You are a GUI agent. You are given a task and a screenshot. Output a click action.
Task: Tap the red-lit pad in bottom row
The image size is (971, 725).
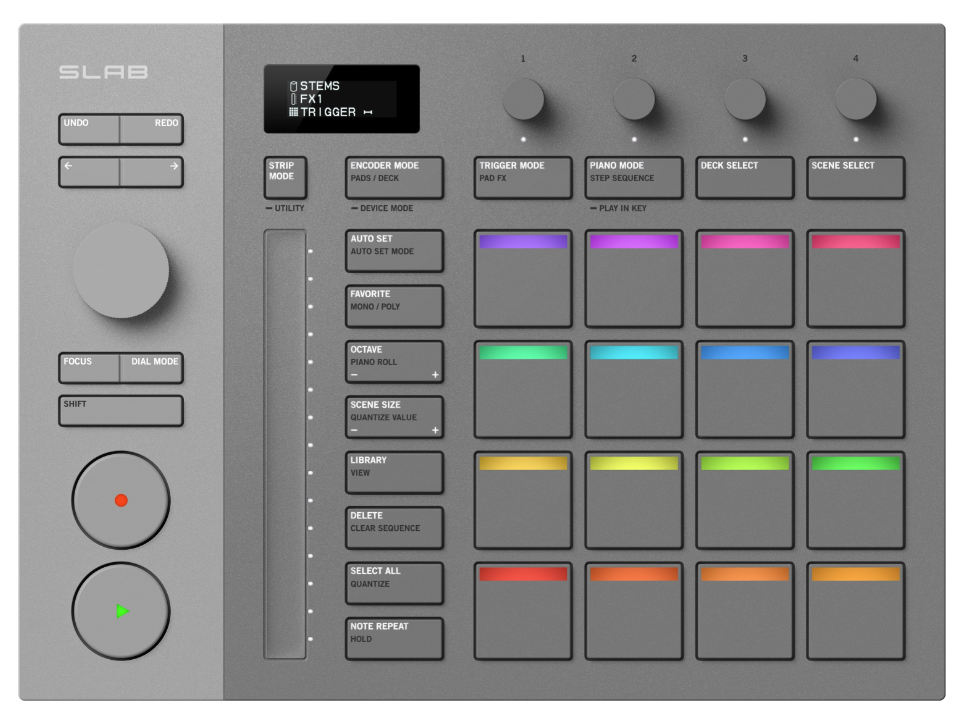523,611
